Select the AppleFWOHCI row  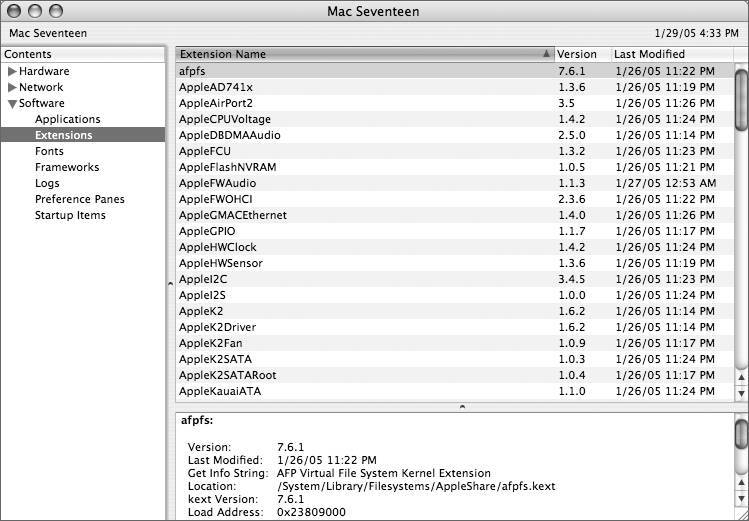point(454,199)
